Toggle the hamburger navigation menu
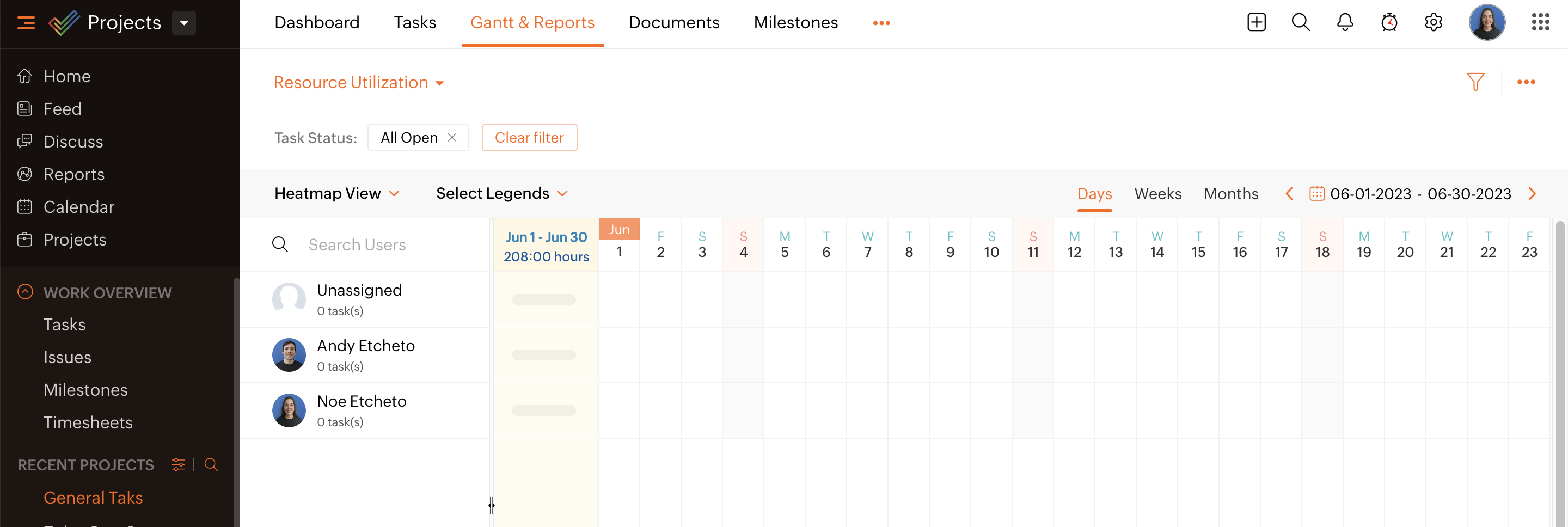The width and height of the screenshot is (1568, 527). point(26,23)
